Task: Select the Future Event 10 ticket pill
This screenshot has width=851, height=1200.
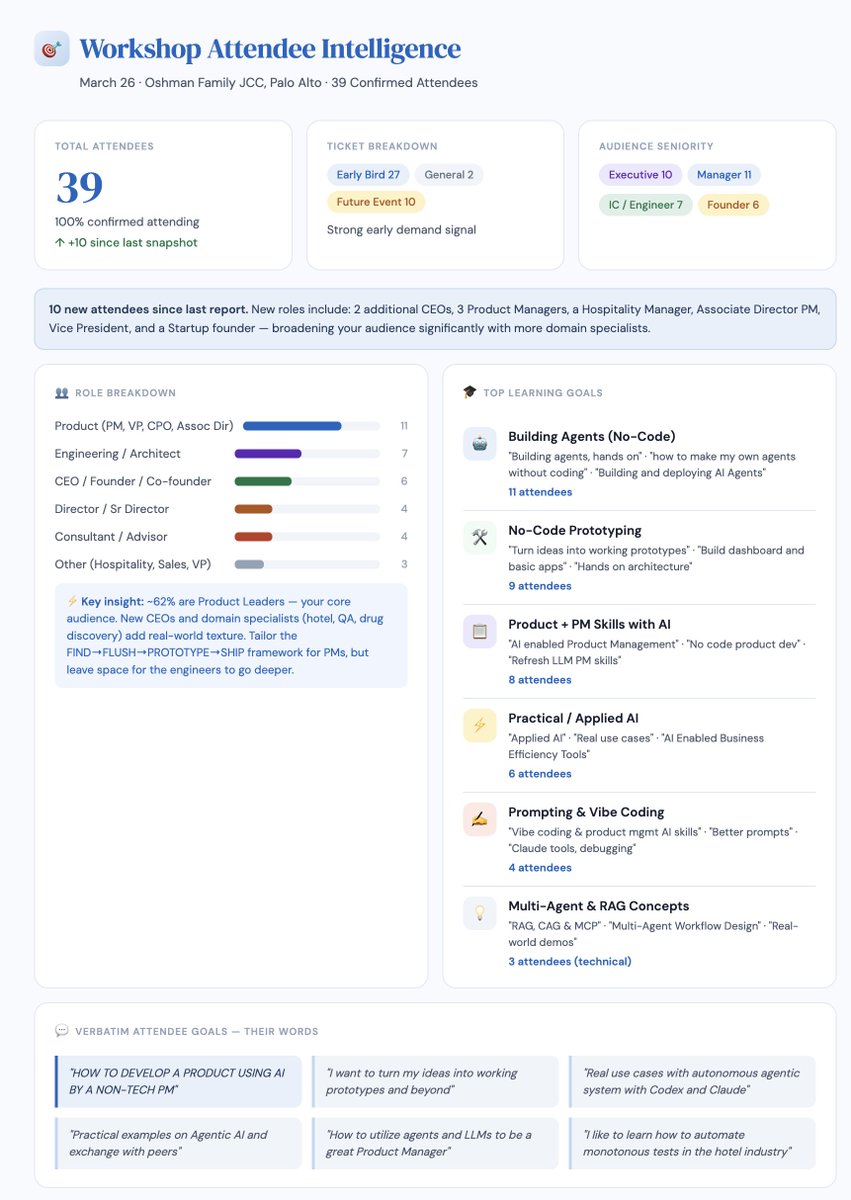Action: [x=376, y=202]
